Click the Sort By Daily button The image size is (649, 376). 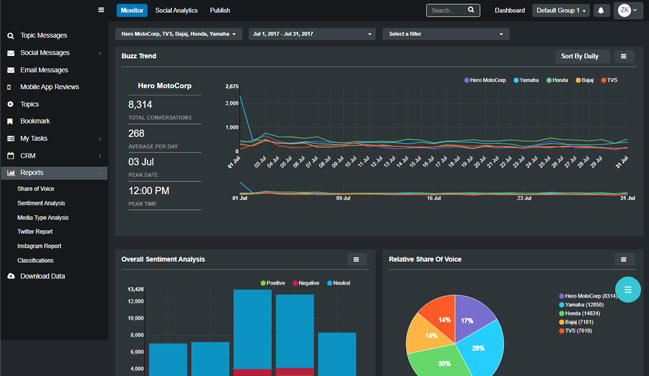[579, 56]
